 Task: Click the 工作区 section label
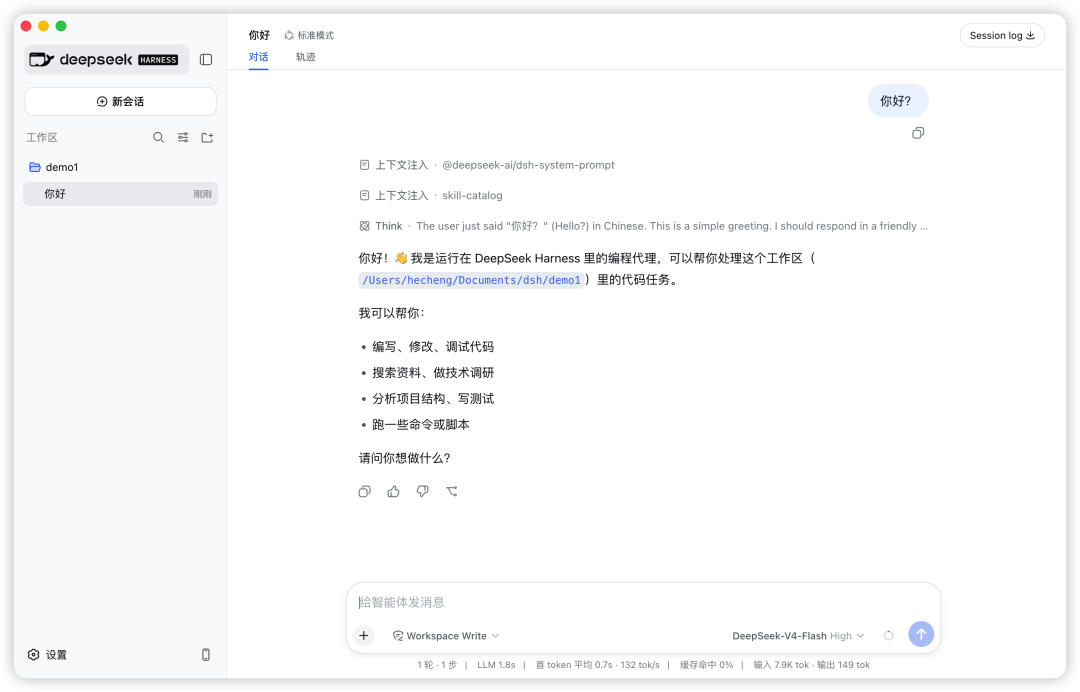42,138
